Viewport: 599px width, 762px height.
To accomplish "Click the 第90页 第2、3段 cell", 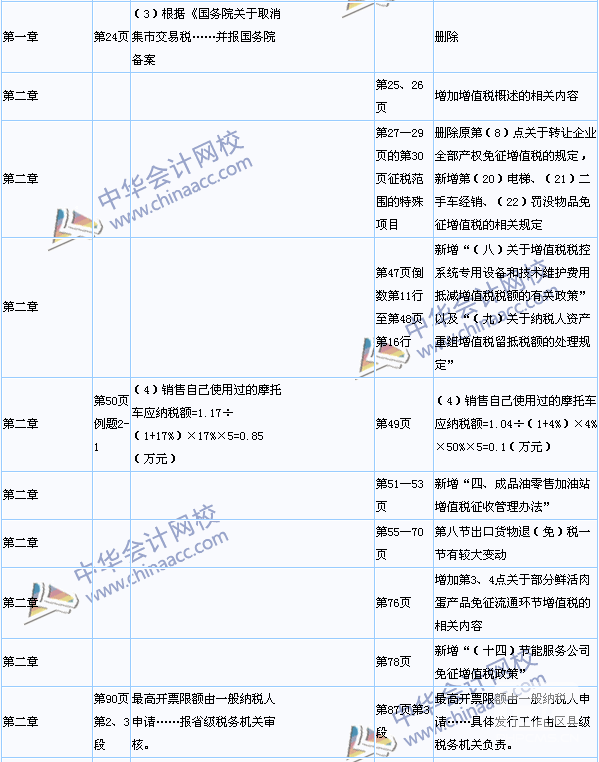I will (x=111, y=722).
